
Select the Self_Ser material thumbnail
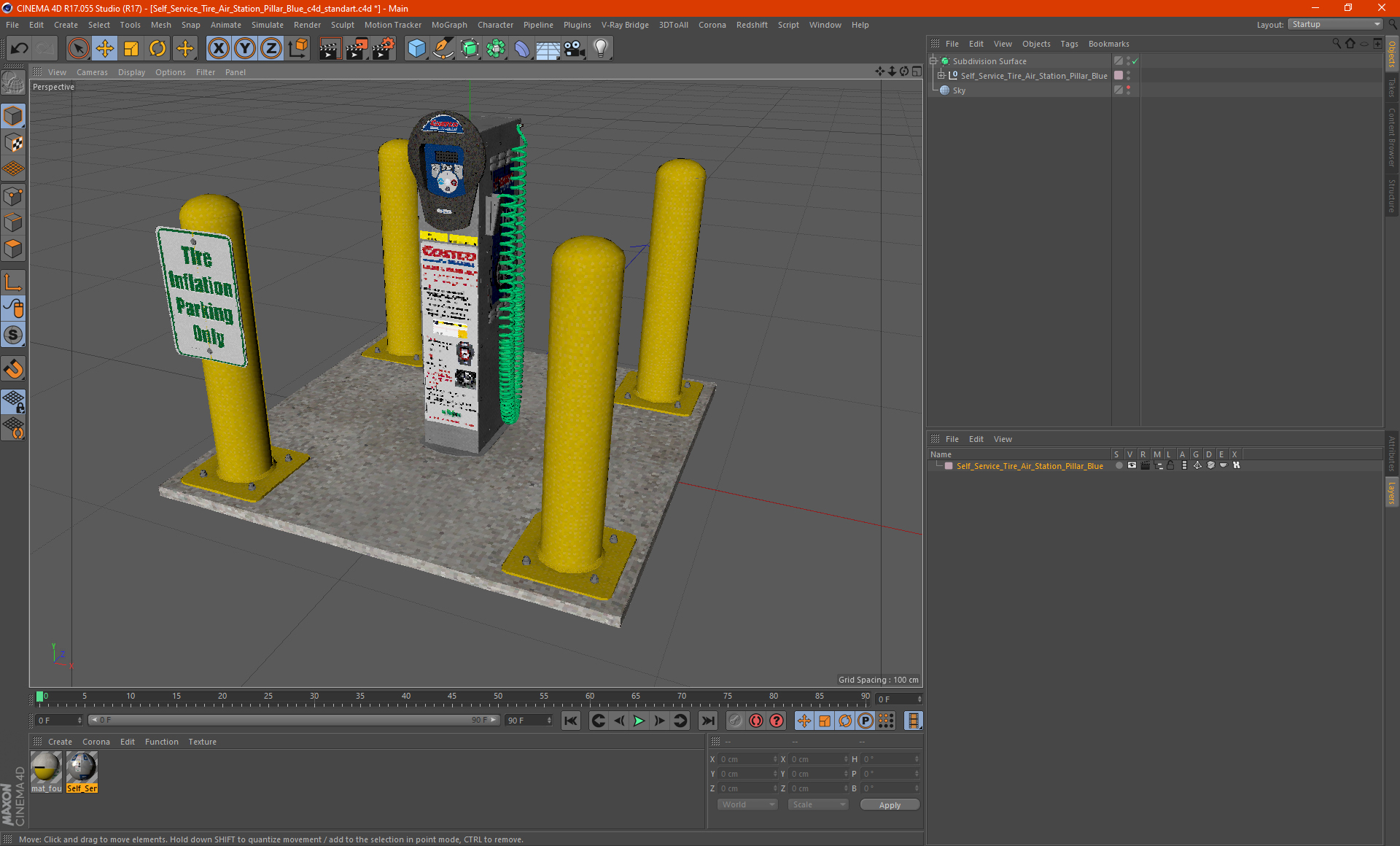(82, 772)
